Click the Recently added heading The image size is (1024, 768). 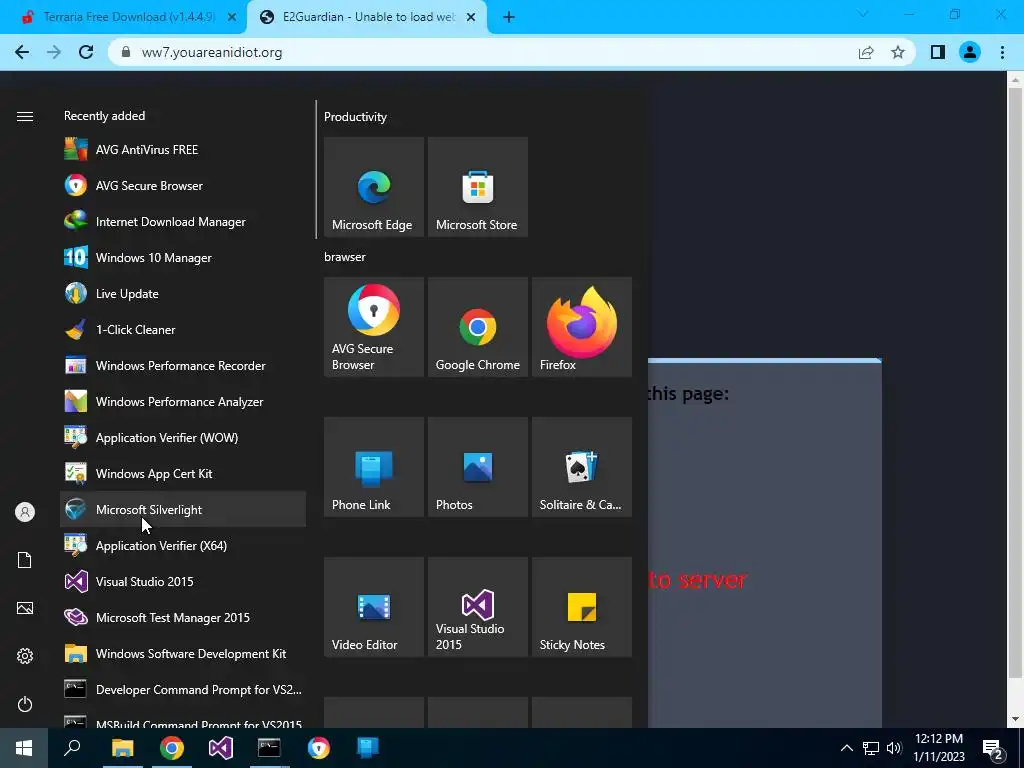(104, 116)
